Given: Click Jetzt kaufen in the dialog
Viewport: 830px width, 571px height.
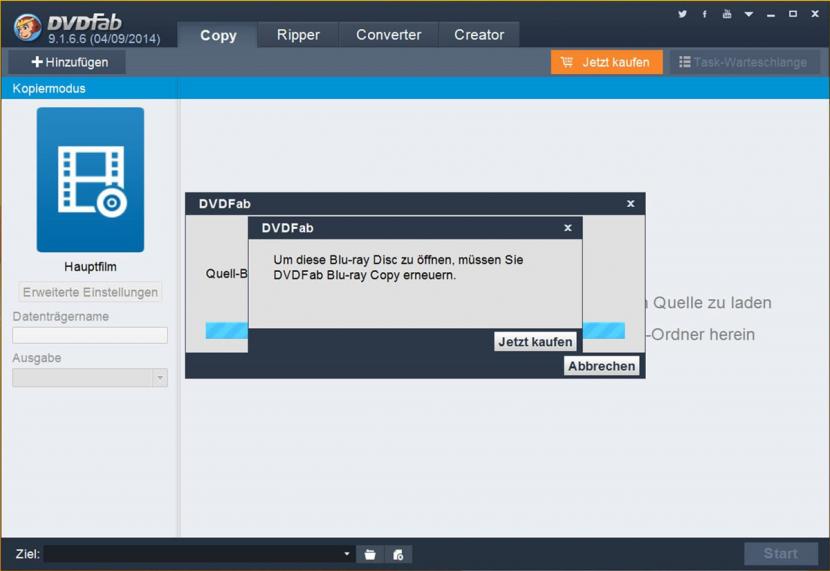Looking at the screenshot, I should [x=535, y=342].
